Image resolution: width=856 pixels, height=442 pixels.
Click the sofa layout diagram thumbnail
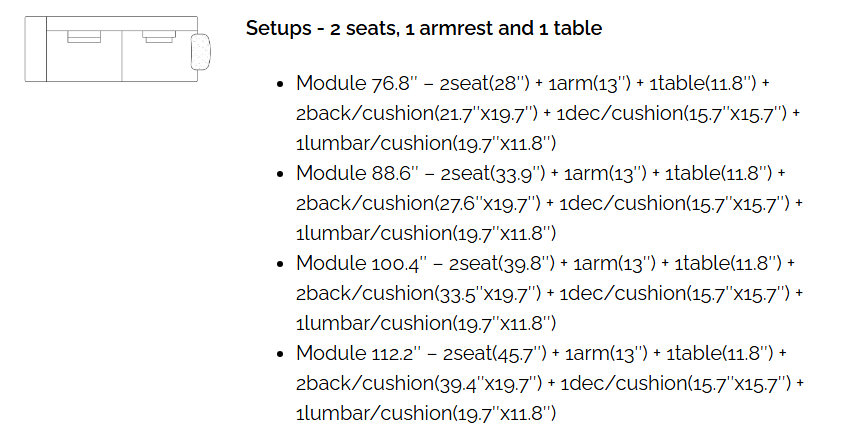point(117,49)
